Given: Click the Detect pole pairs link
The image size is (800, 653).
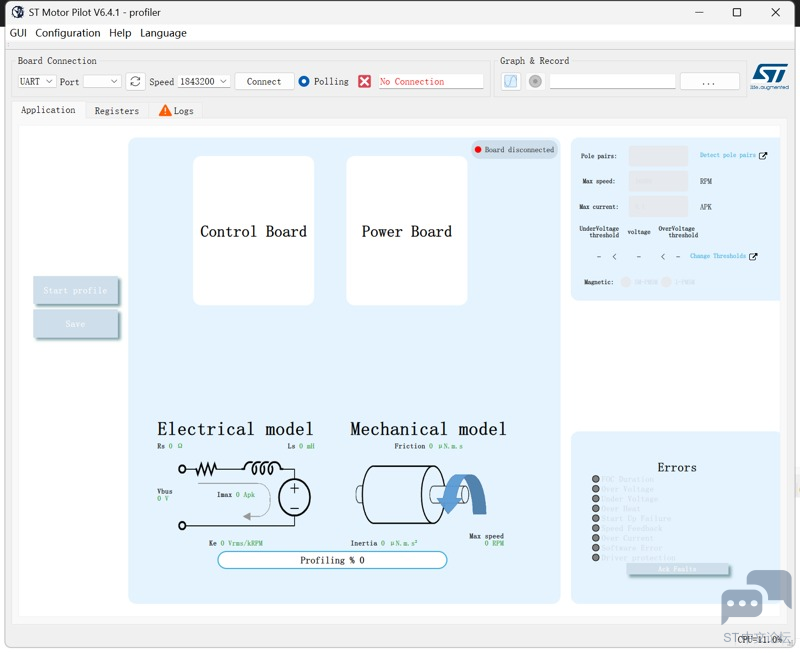Looking at the screenshot, I should pos(727,155).
